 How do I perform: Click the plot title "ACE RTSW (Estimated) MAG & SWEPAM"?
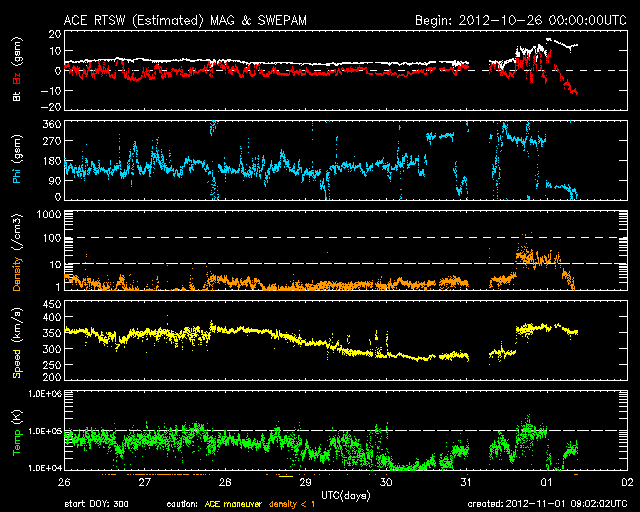coord(185,20)
